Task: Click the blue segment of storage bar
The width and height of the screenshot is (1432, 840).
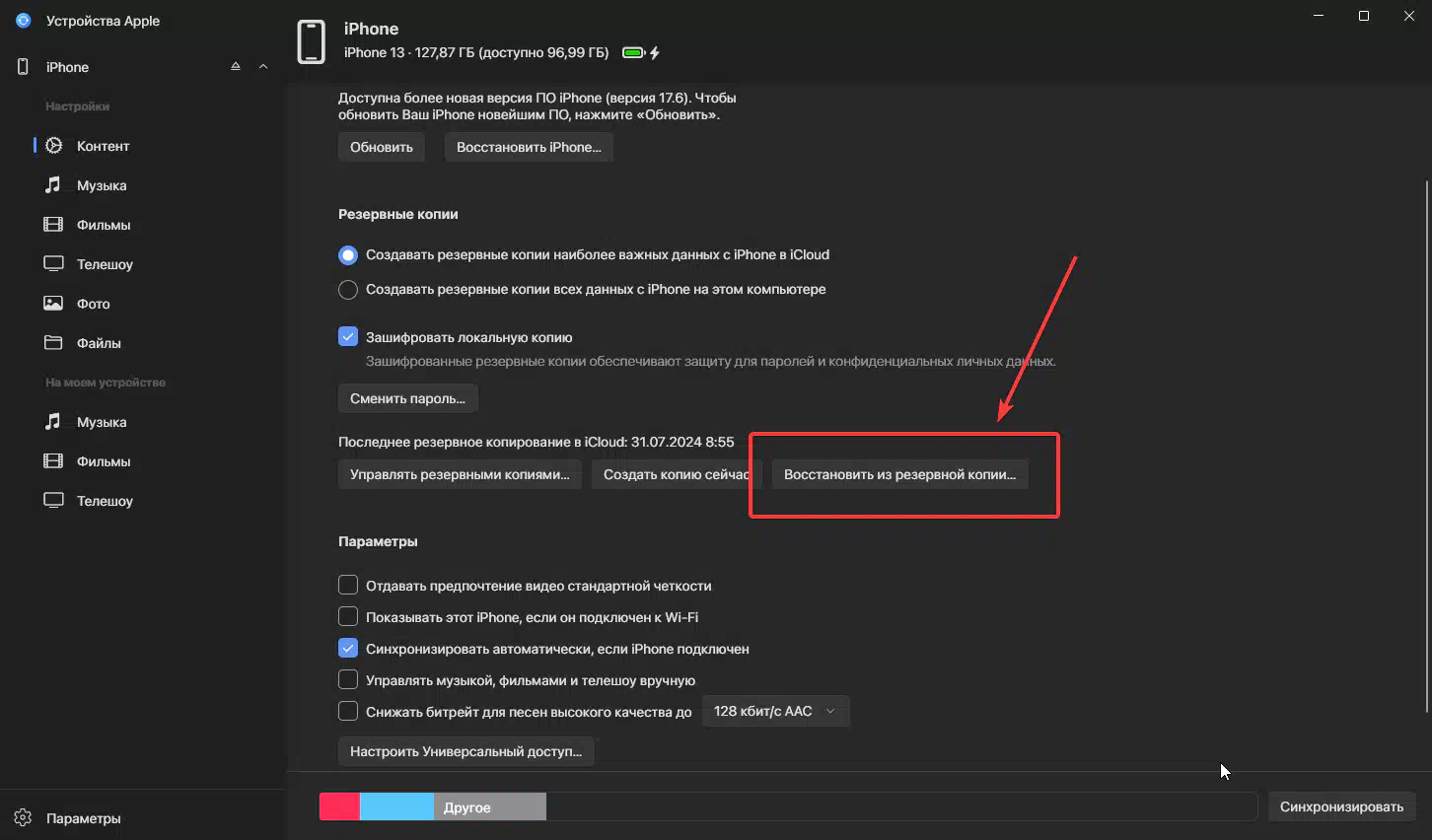Action: [x=396, y=806]
